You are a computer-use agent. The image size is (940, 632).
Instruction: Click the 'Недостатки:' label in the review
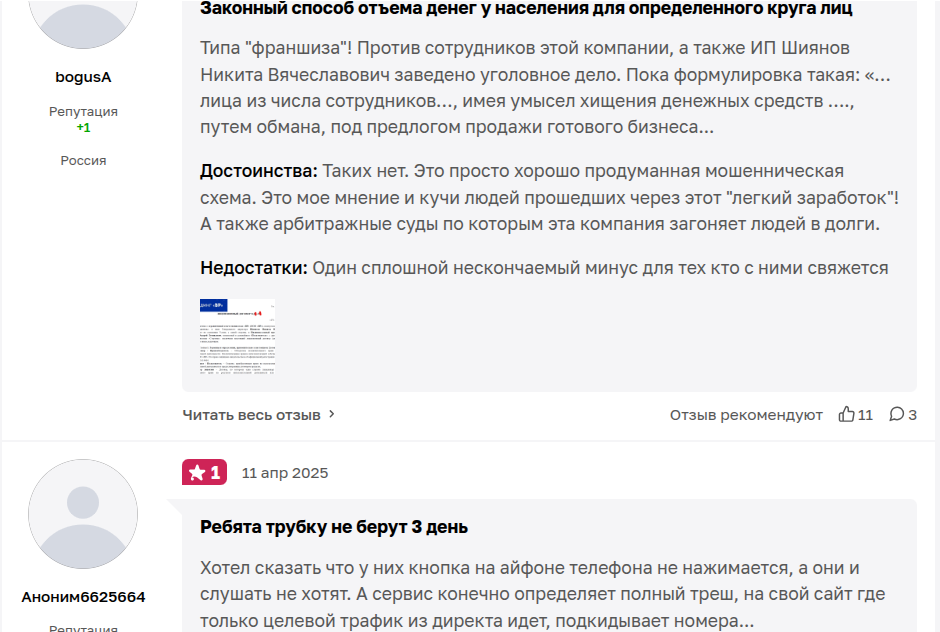coord(254,268)
